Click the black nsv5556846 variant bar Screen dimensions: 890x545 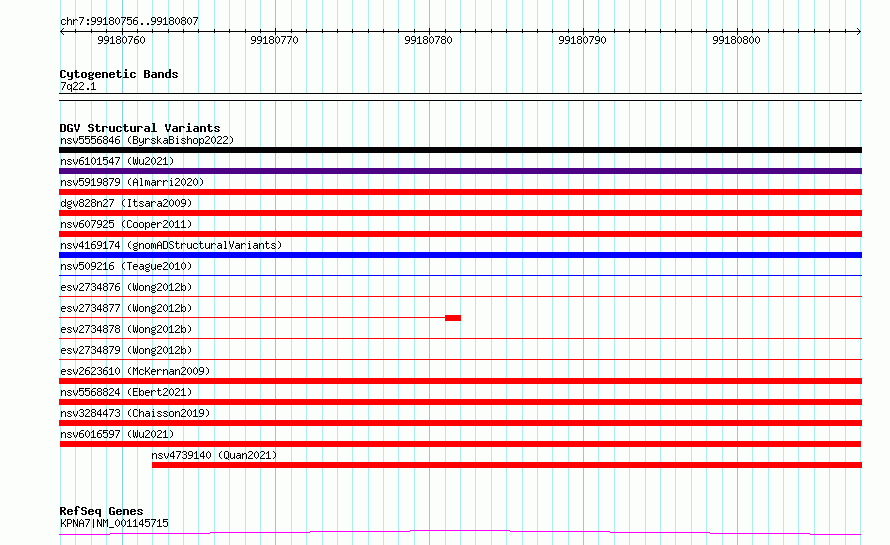(460, 150)
